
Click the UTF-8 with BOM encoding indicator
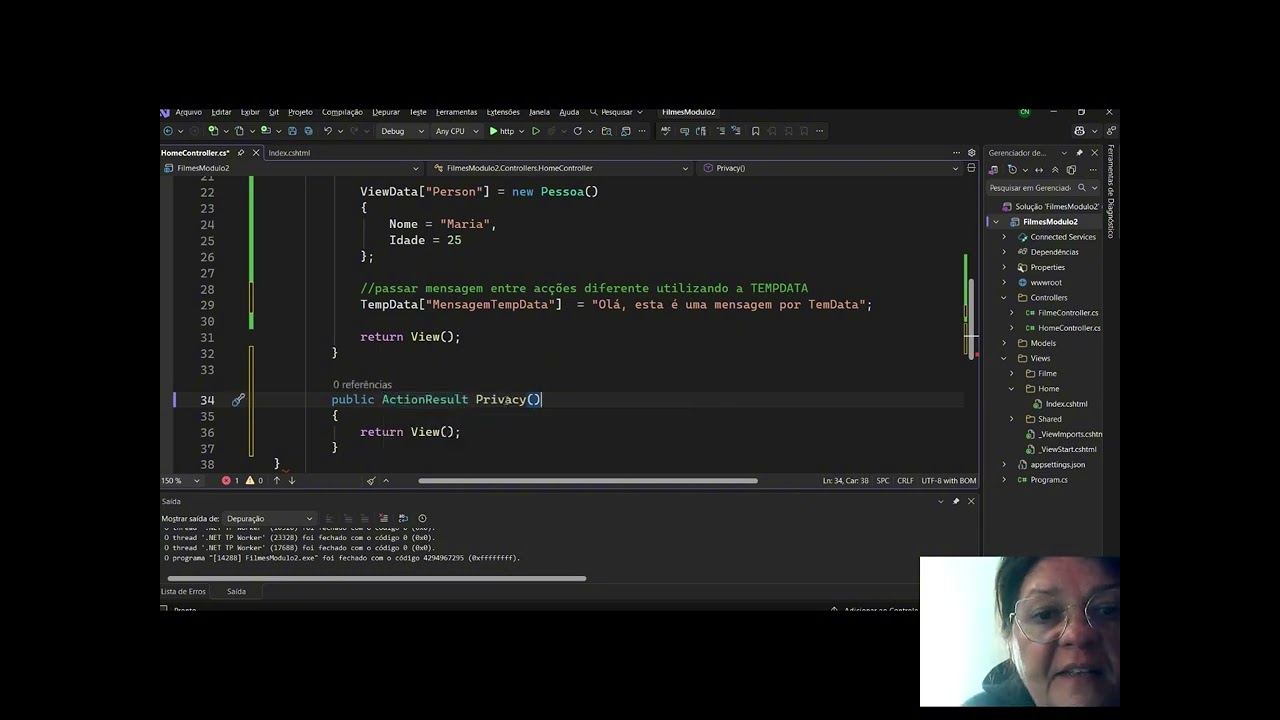pos(948,481)
